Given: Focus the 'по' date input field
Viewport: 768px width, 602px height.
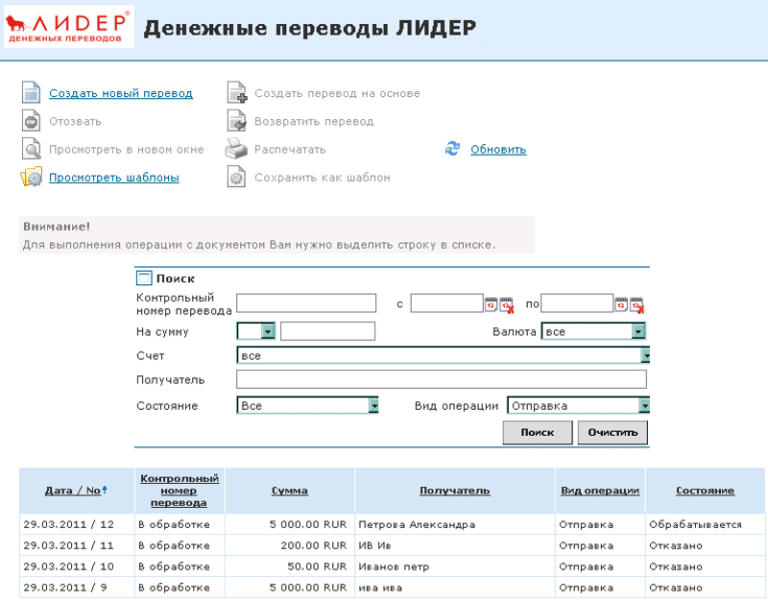Looking at the screenshot, I should coord(577,303).
